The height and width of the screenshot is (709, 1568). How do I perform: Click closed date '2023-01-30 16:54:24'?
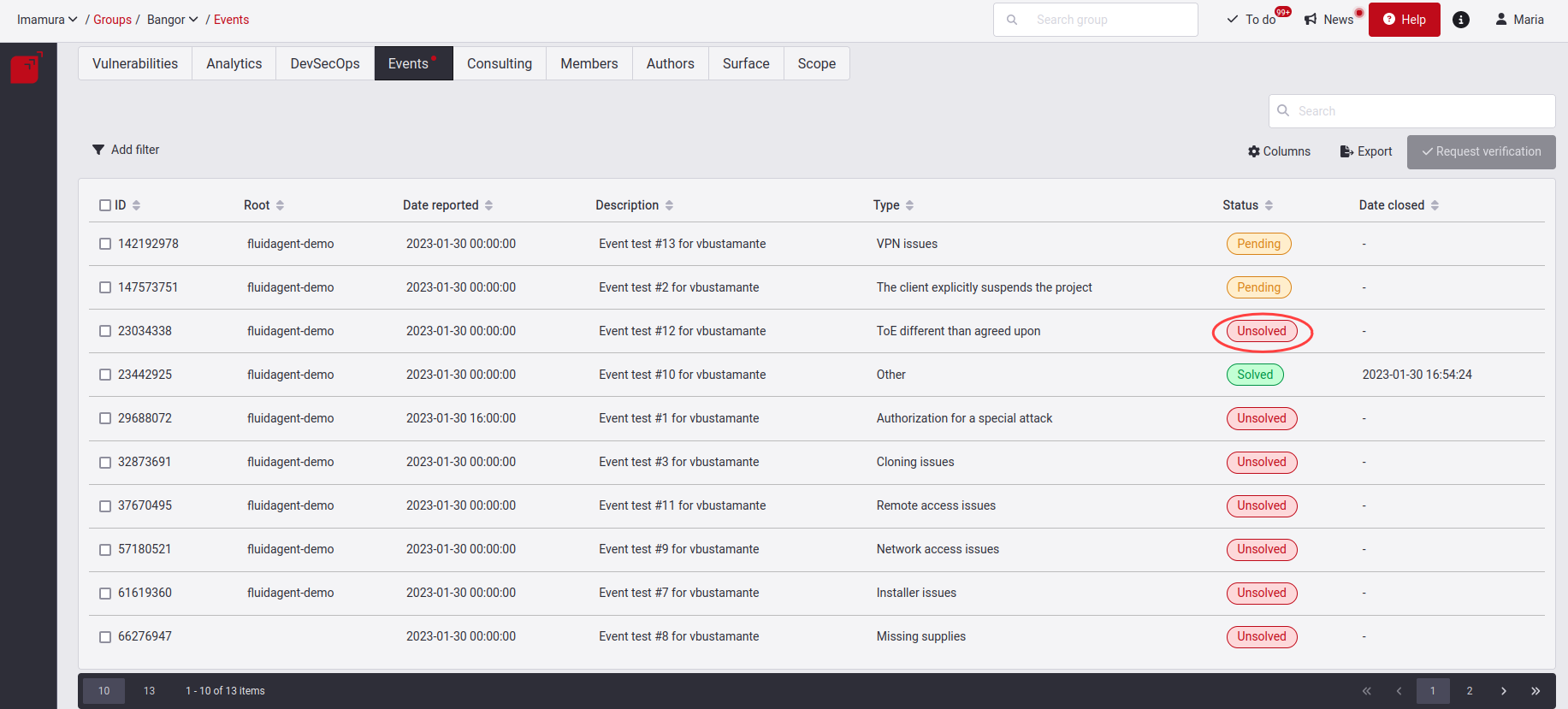[1417, 375]
